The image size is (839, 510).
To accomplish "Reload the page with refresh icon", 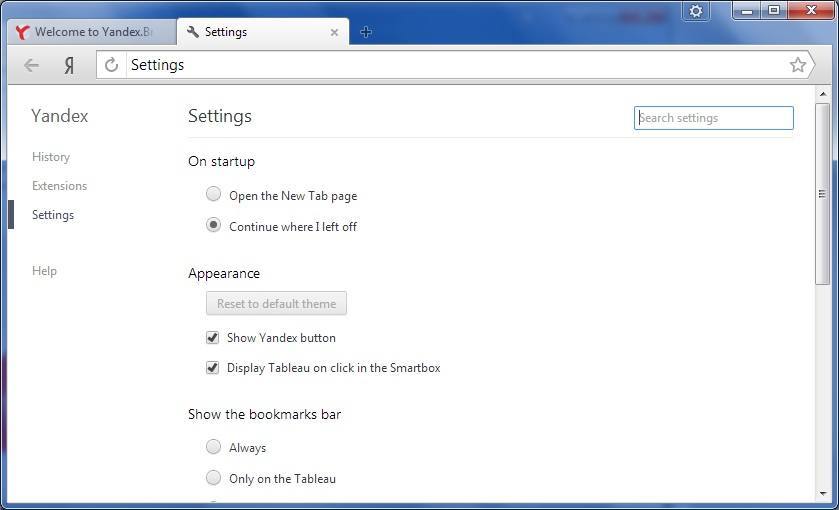I will pyautogui.click(x=112, y=65).
